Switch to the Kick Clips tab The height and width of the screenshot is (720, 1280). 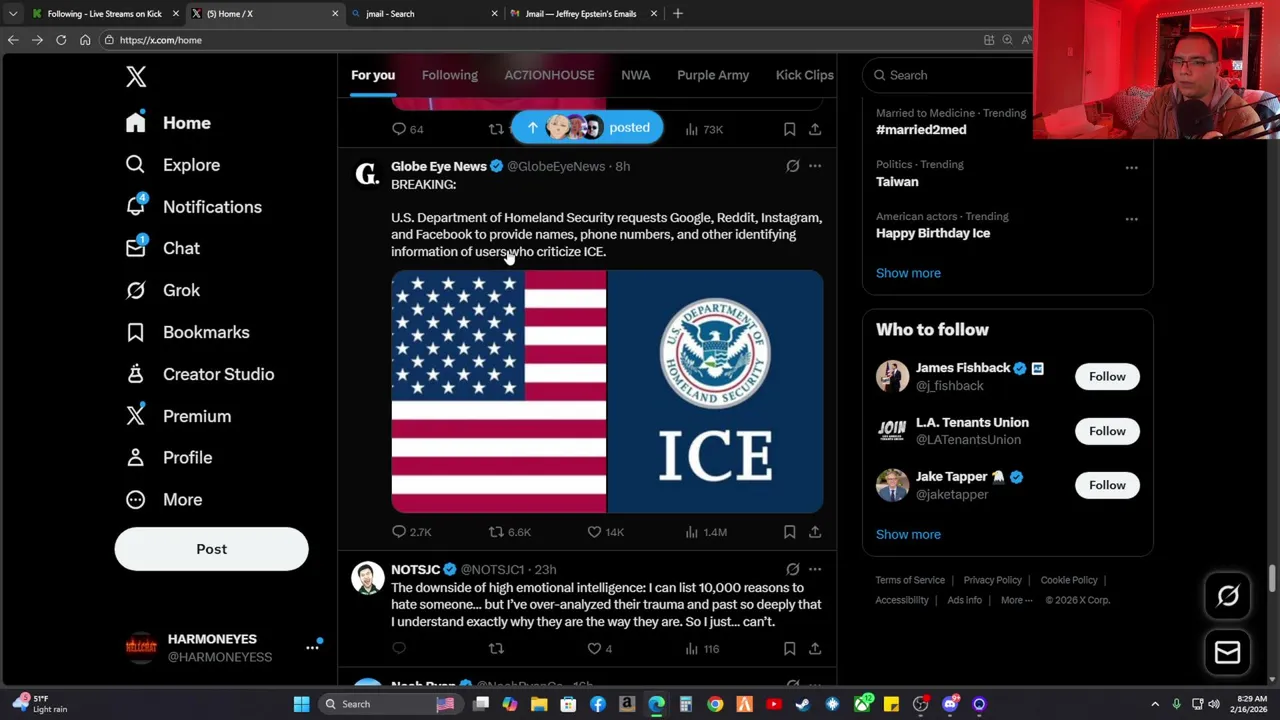[x=804, y=75]
